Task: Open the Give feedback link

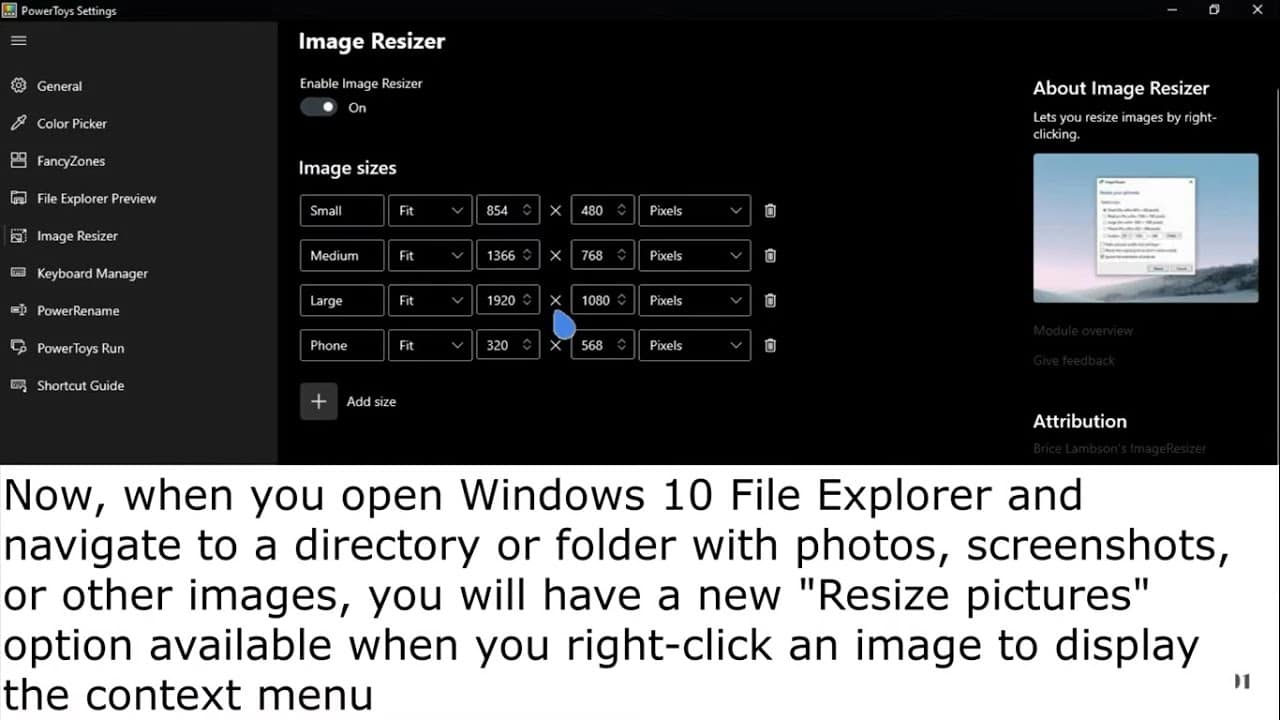Action: [x=1074, y=361]
